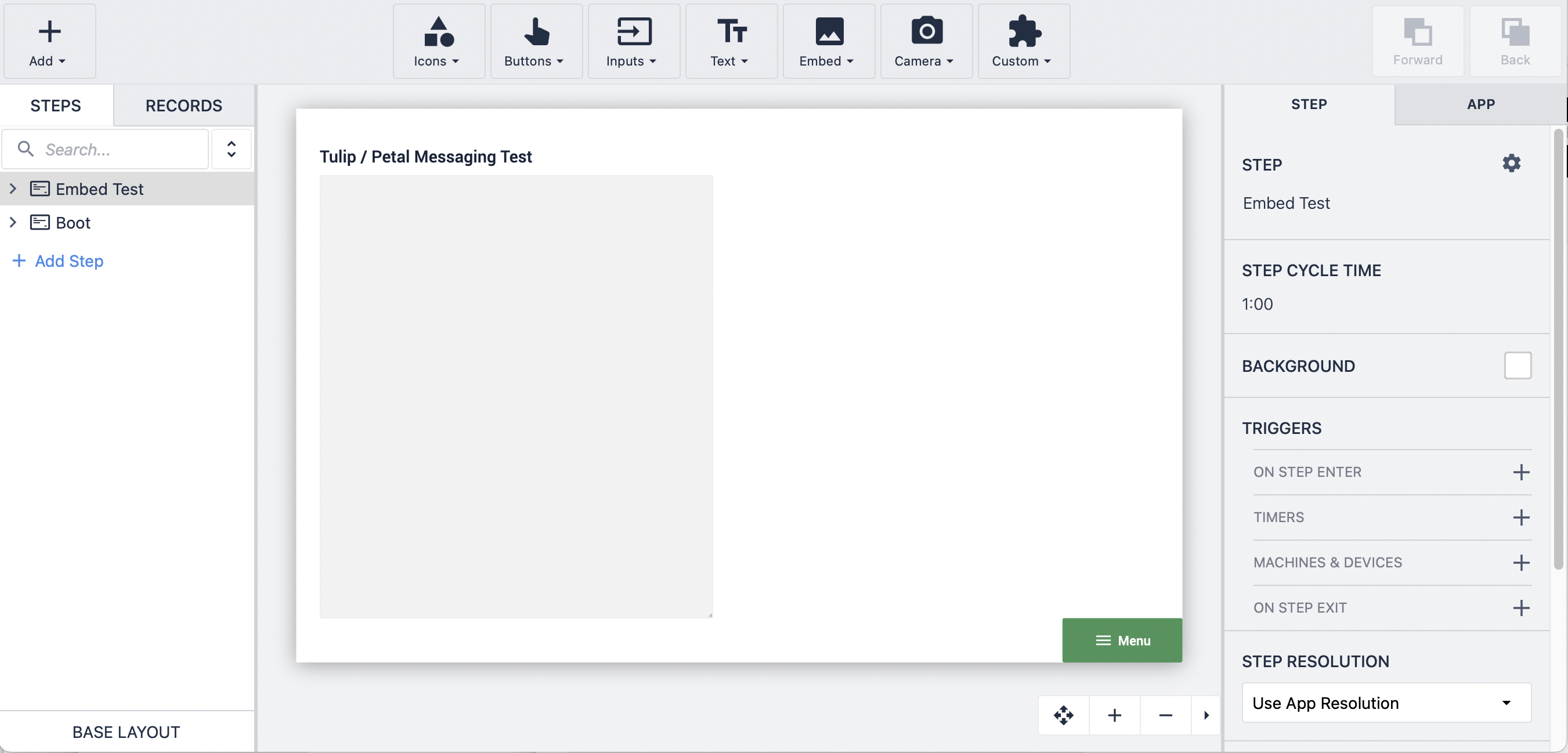Image resolution: width=1568 pixels, height=753 pixels.
Task: Click the TIMERS label
Action: tap(1278, 517)
